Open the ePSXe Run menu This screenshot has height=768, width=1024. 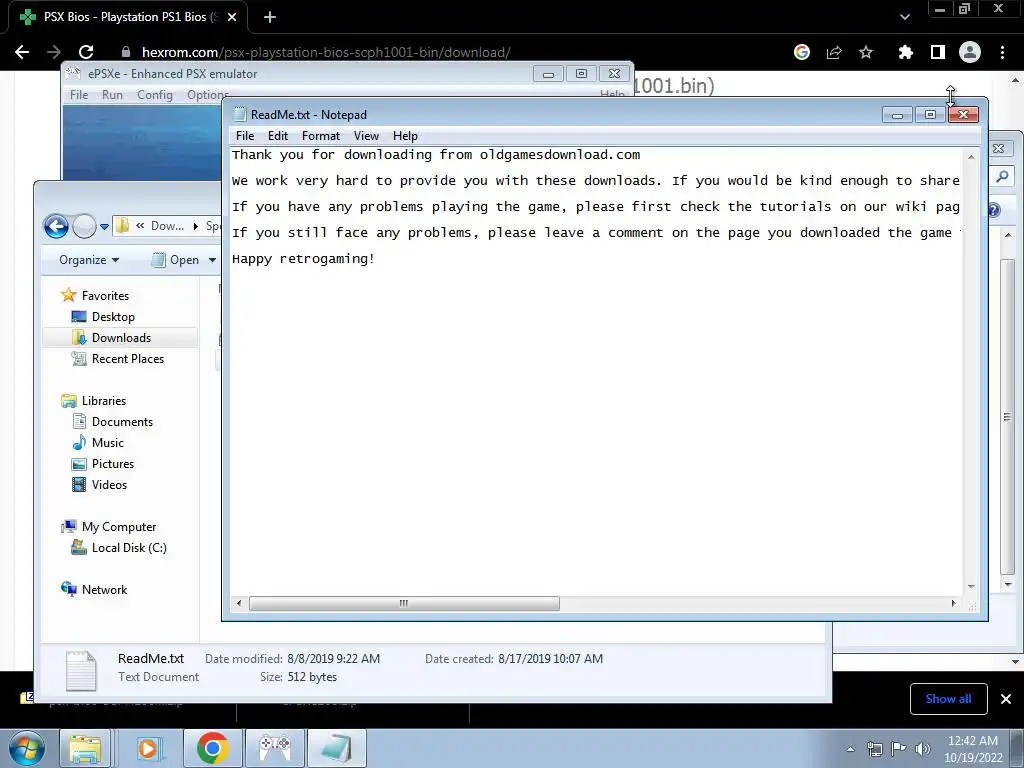point(112,95)
